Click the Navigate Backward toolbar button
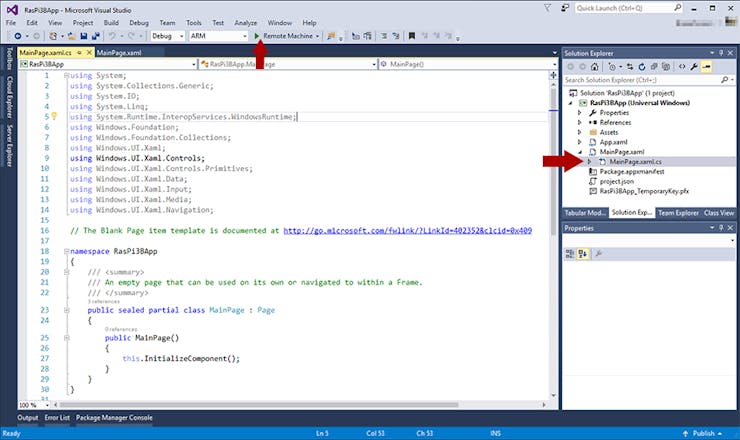Viewport: 740px width, 440px height. pyautogui.click(x=17, y=36)
